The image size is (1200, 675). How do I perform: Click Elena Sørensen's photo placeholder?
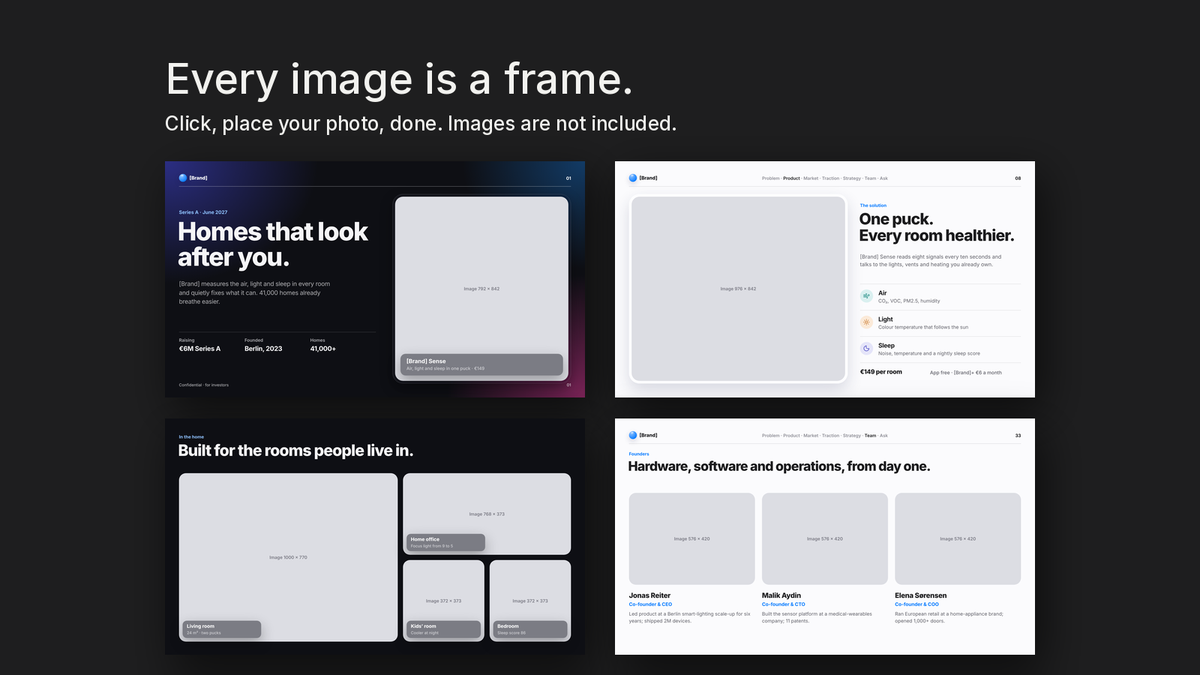pyautogui.click(x=958, y=539)
